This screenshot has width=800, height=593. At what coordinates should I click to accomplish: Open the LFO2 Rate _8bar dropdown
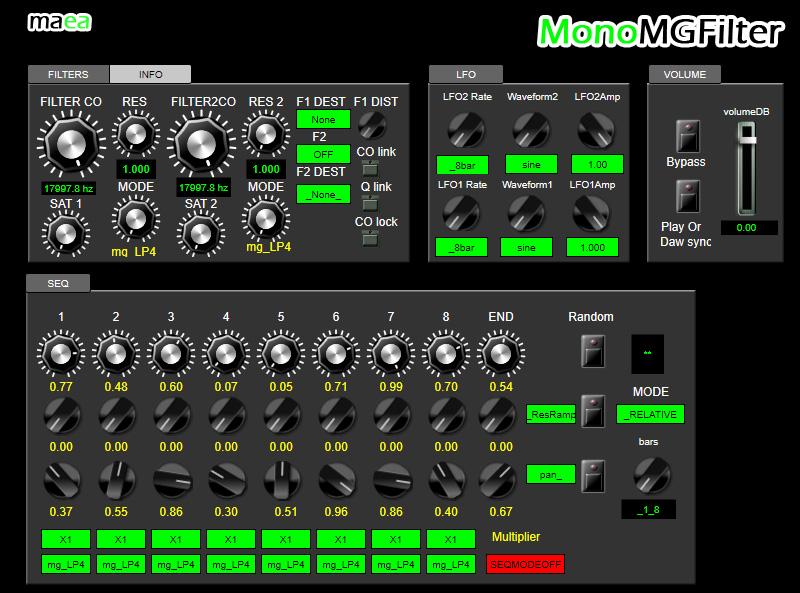pyautogui.click(x=462, y=165)
